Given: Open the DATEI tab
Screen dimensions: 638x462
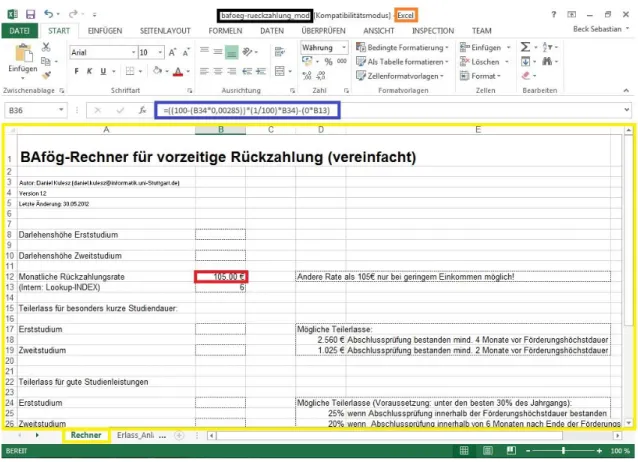Looking at the screenshot, I should (x=19, y=31).
